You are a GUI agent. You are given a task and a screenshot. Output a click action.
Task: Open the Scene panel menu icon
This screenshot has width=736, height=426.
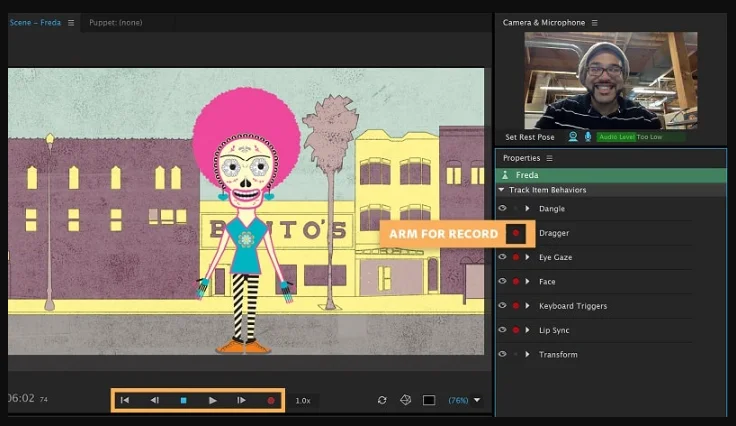click(x=71, y=23)
